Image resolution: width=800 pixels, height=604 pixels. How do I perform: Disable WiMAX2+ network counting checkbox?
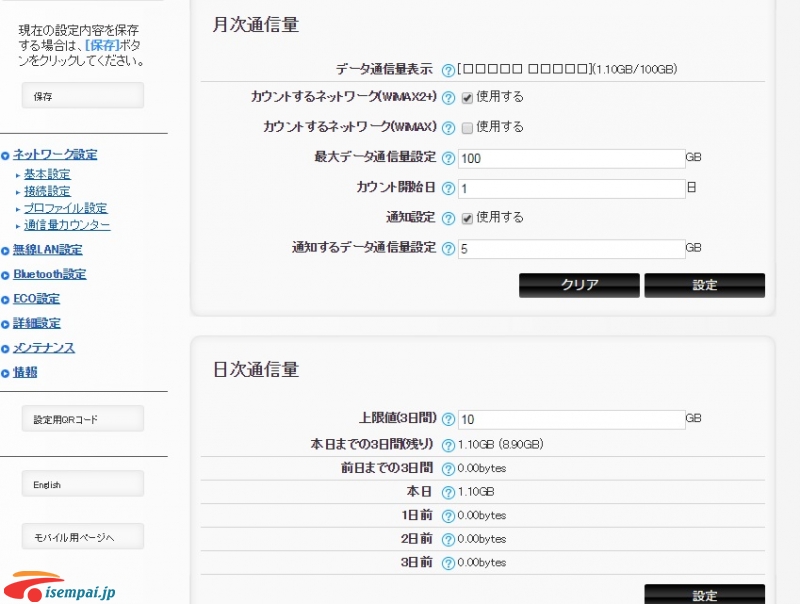click(467, 98)
